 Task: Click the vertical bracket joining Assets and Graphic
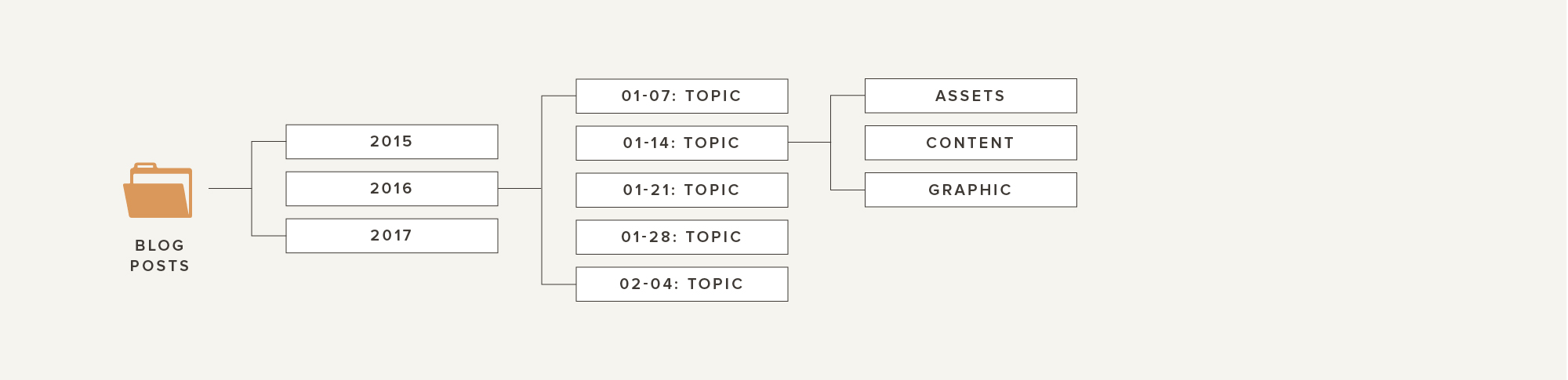831,143
